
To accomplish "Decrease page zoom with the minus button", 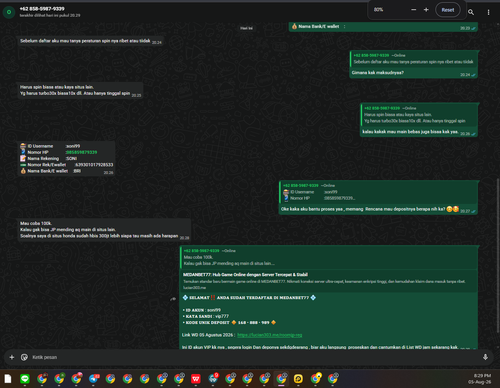I will tap(414, 10).
